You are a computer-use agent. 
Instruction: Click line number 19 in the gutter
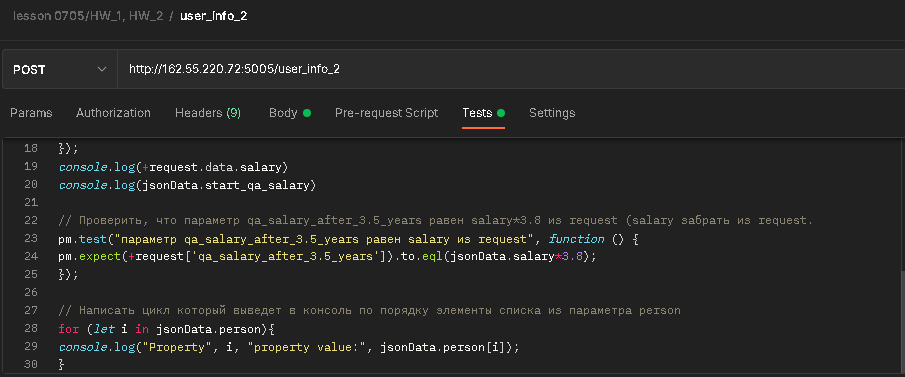point(31,167)
